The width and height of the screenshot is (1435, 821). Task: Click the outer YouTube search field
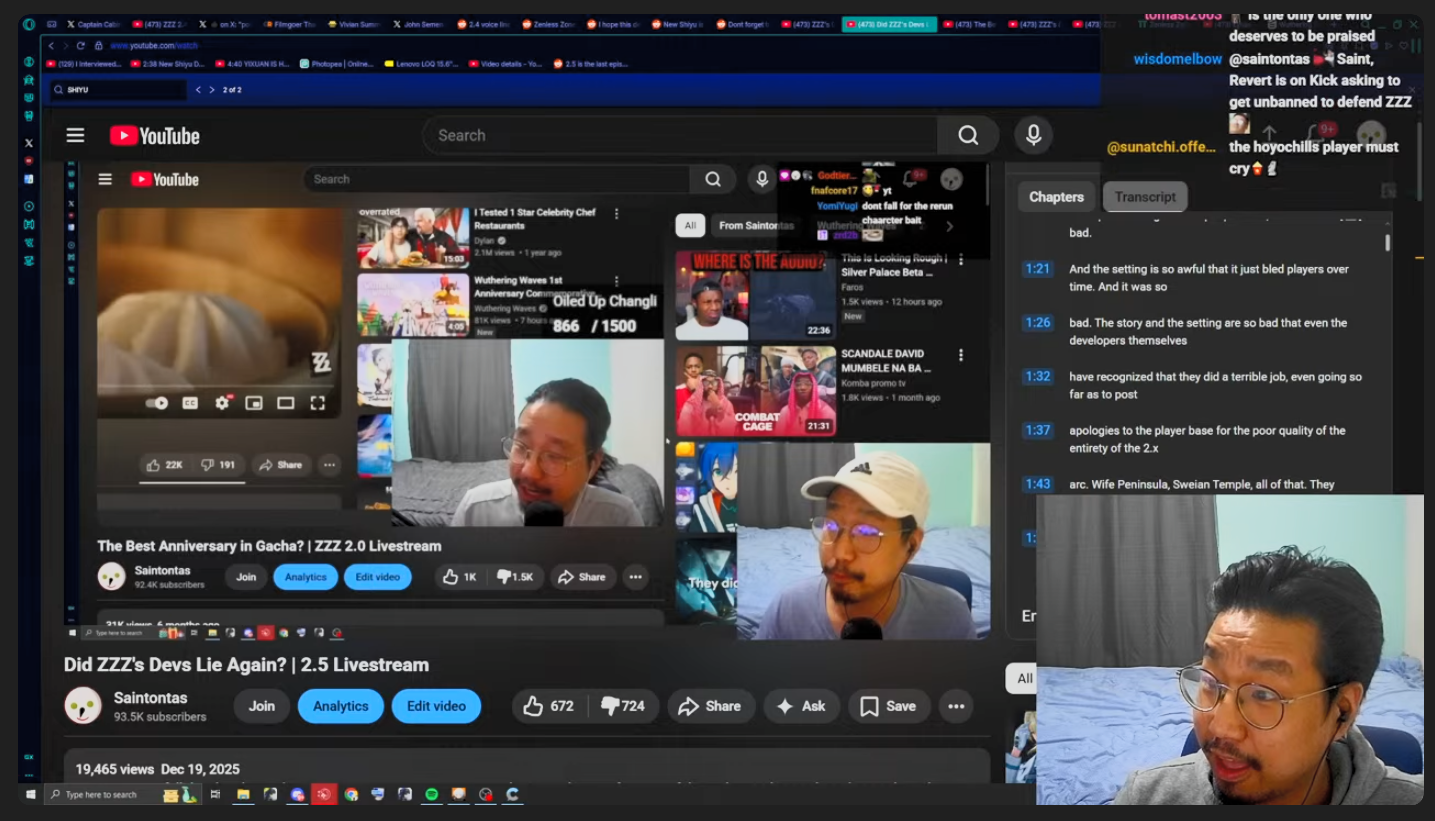pyautogui.click(x=680, y=135)
